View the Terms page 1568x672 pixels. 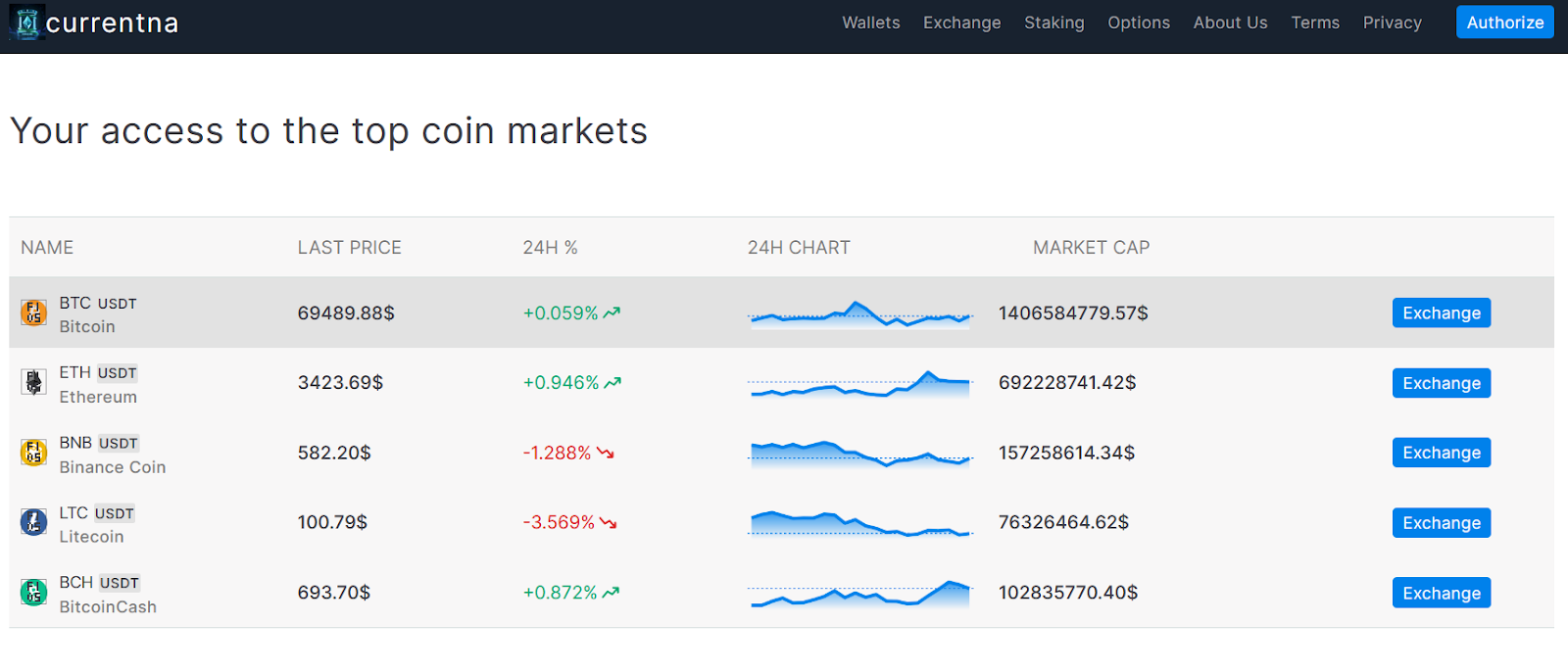(x=1315, y=23)
